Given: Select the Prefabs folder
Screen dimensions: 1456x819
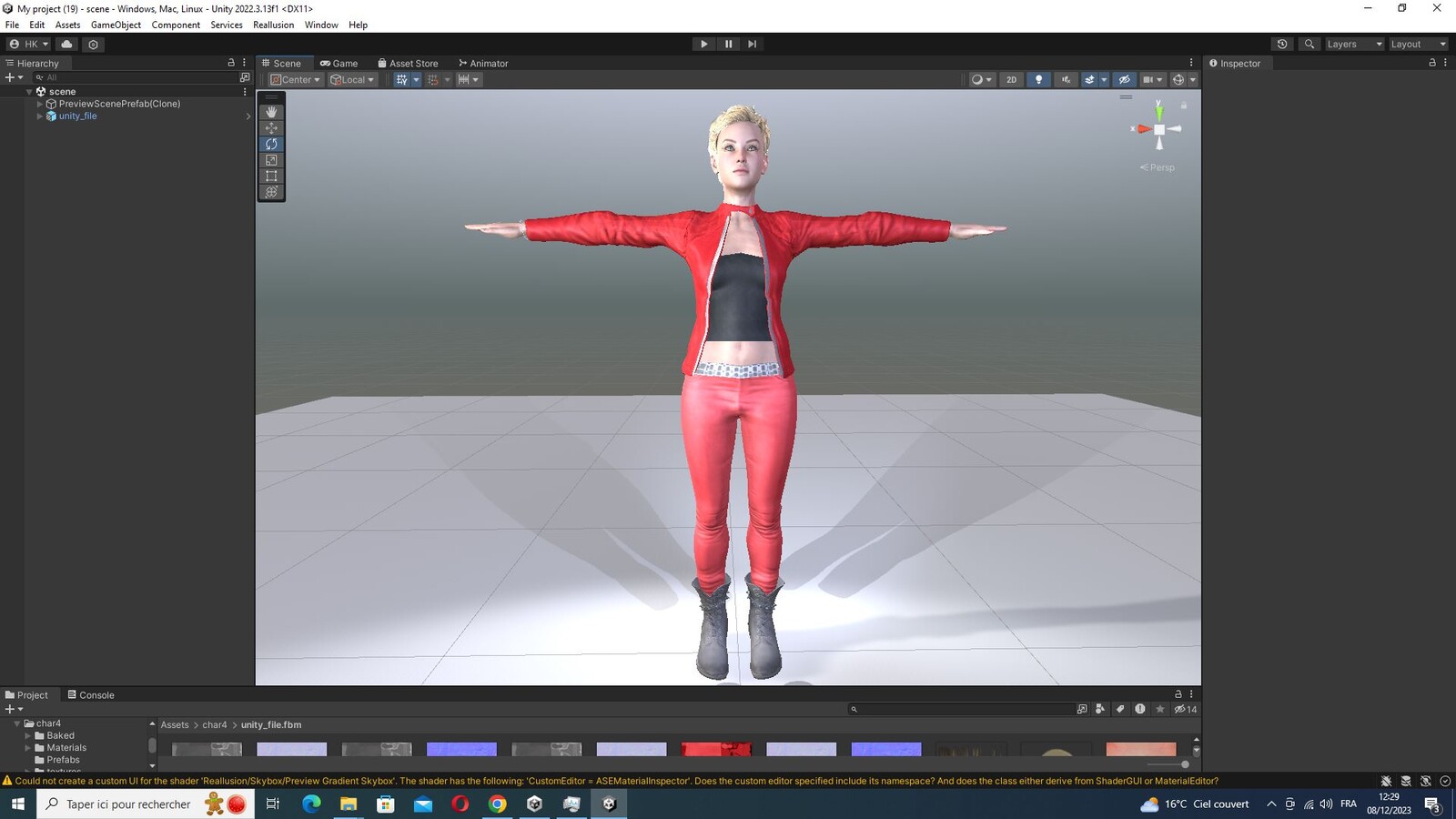Looking at the screenshot, I should point(63,760).
